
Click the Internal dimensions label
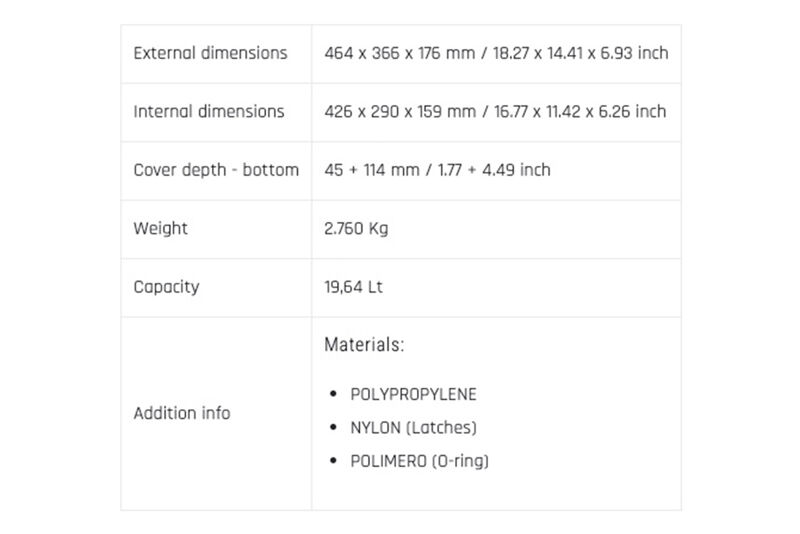point(209,111)
